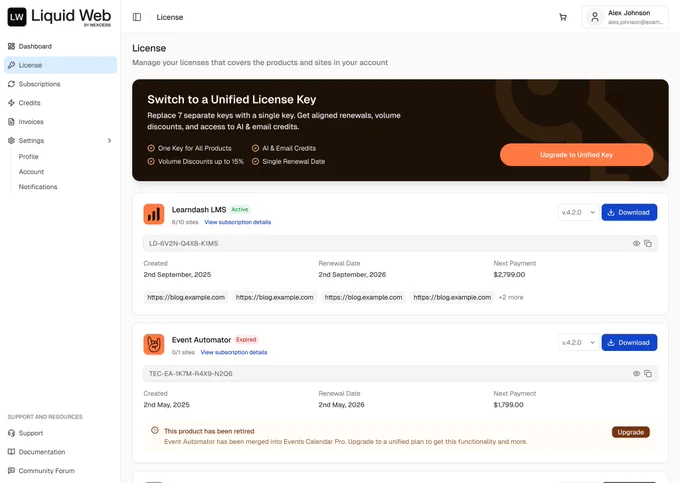Reveal Learndash license key with eye icon
Viewport: 680px width, 483px height.
pyautogui.click(x=636, y=244)
